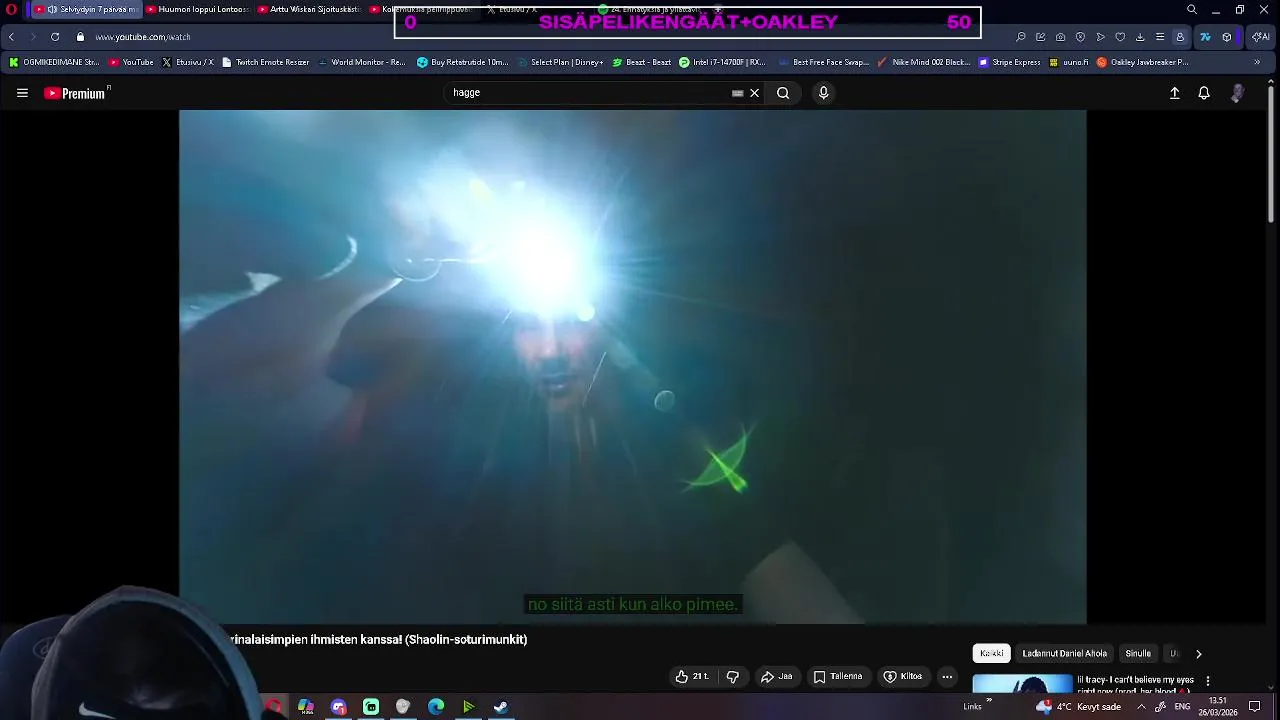Viewport: 1280px width, 720px height.
Task: Open the World Monitor bookmark
Action: (x=362, y=62)
